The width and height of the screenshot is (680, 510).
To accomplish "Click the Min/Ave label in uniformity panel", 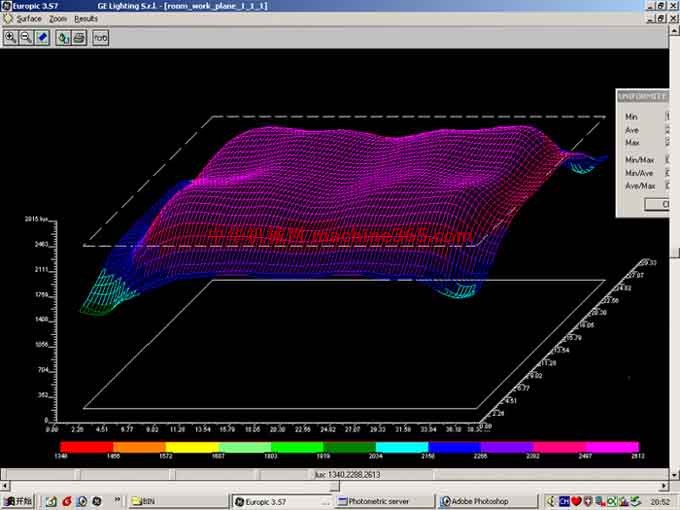I will (639, 173).
